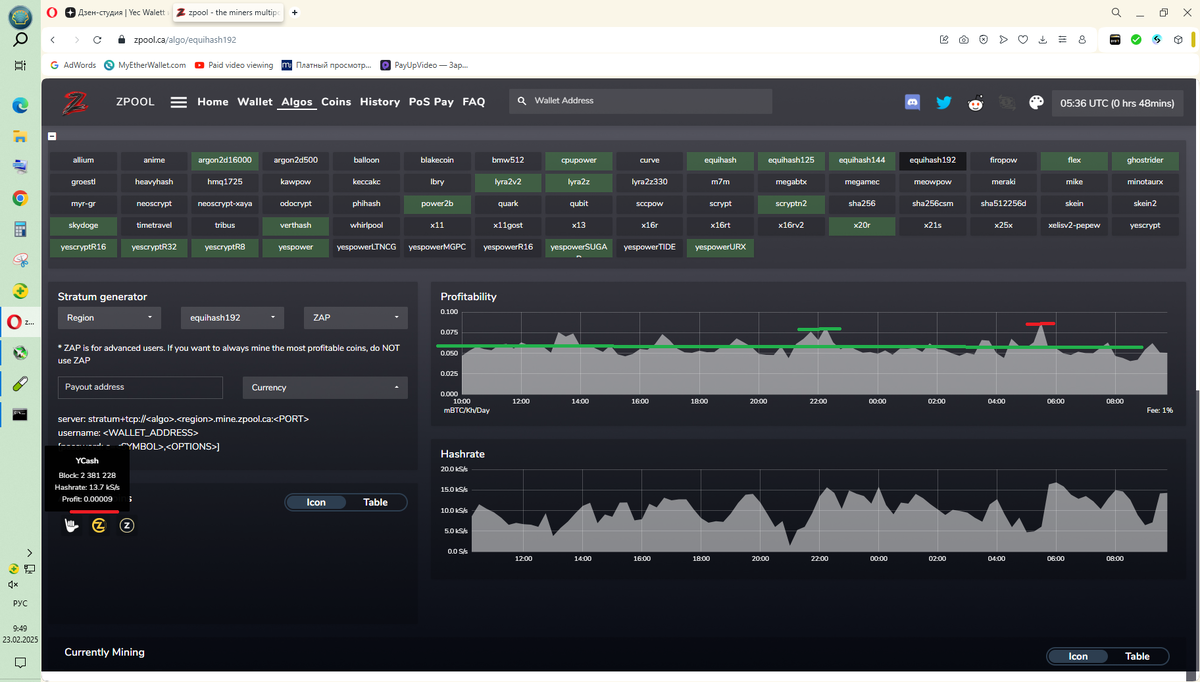Open the Opera profile account icon
Screen dimensions: 1200x682
1081,40
